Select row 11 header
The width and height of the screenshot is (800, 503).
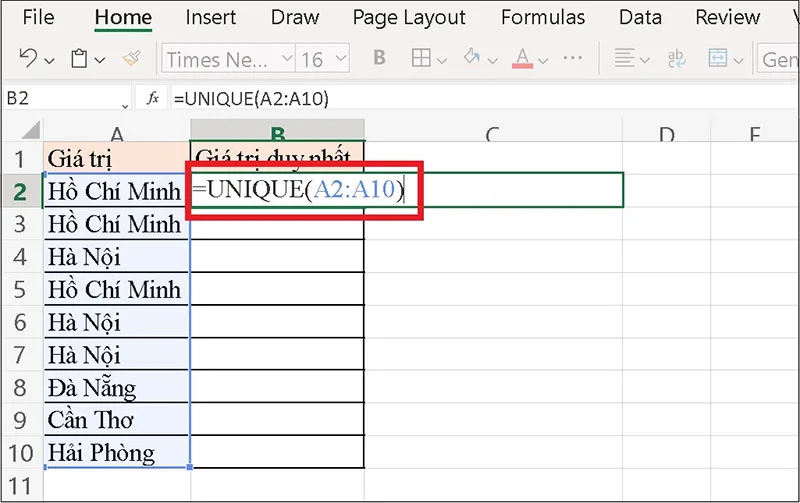tap(21, 485)
